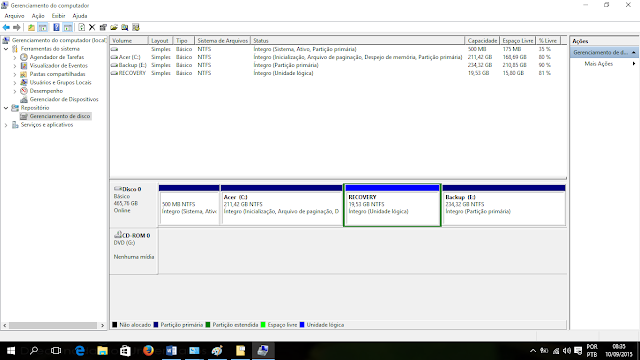
Task: Select the unnamed 500 MB volume row
Action: click(x=338, y=49)
